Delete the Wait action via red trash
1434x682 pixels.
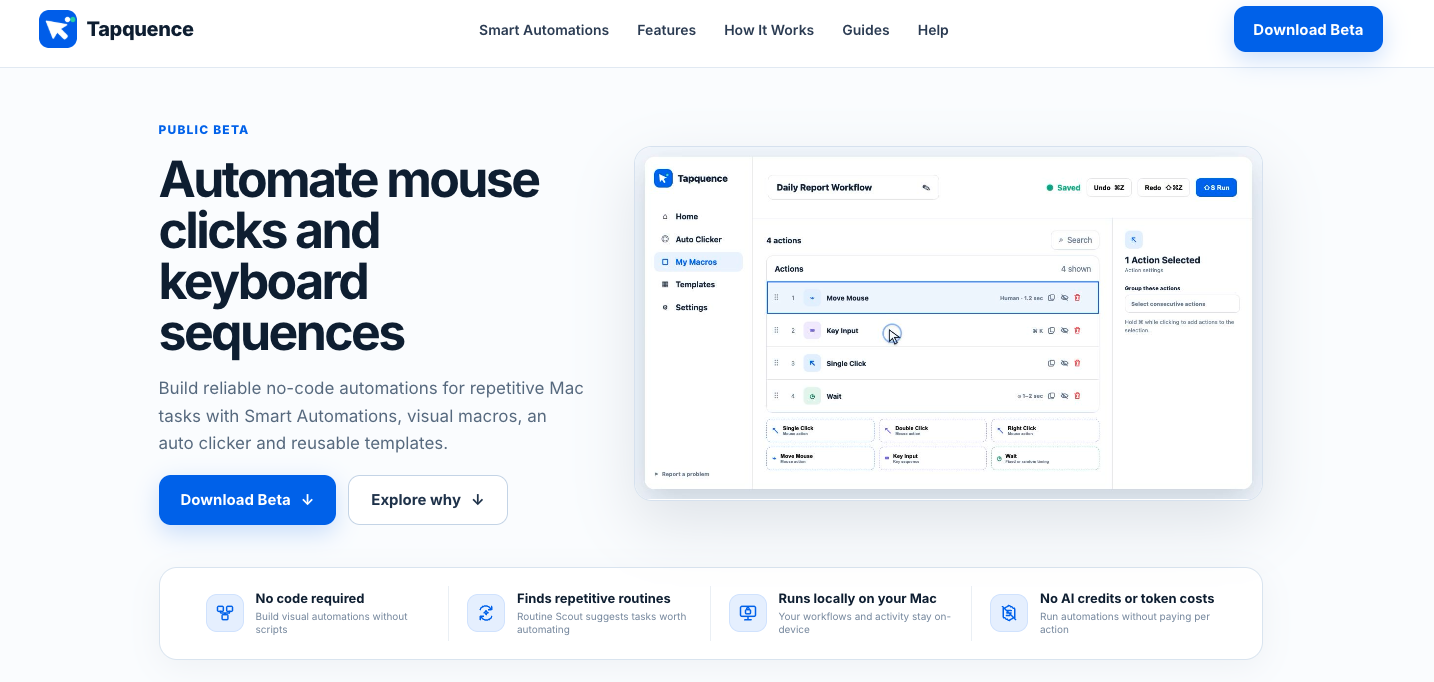tap(1077, 396)
